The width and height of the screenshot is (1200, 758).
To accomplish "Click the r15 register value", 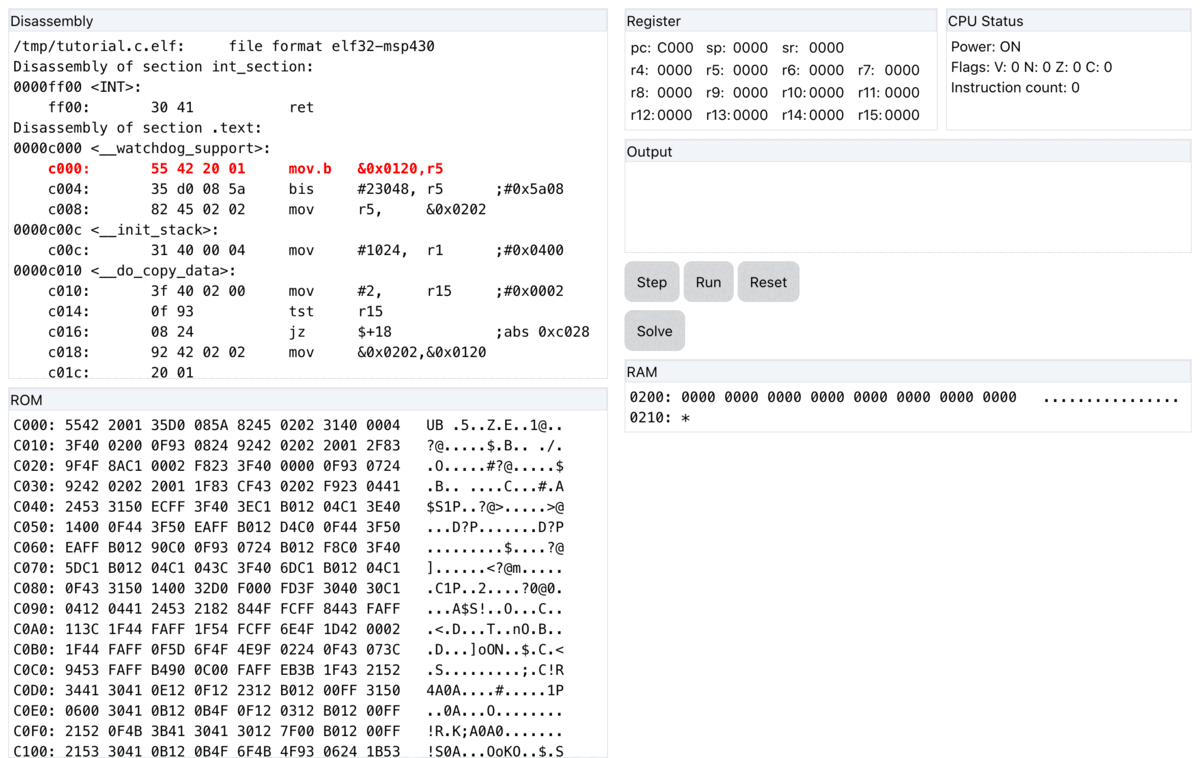I will 902,115.
